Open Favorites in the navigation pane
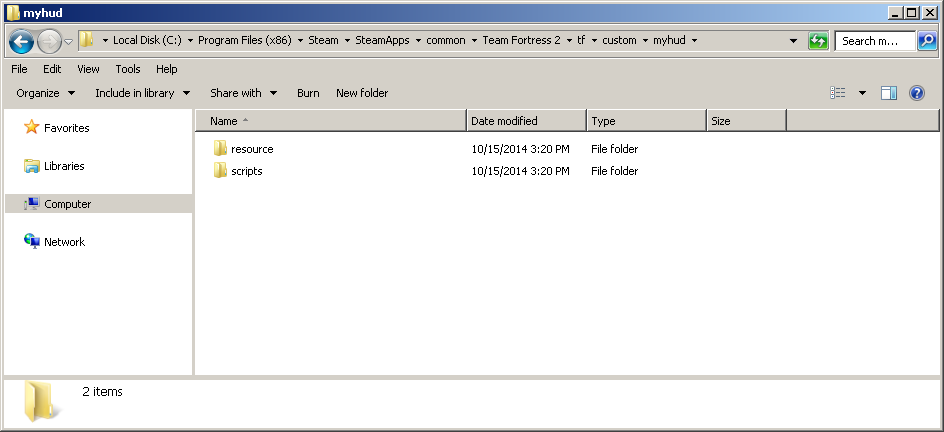This screenshot has width=944, height=432. pos(66,128)
